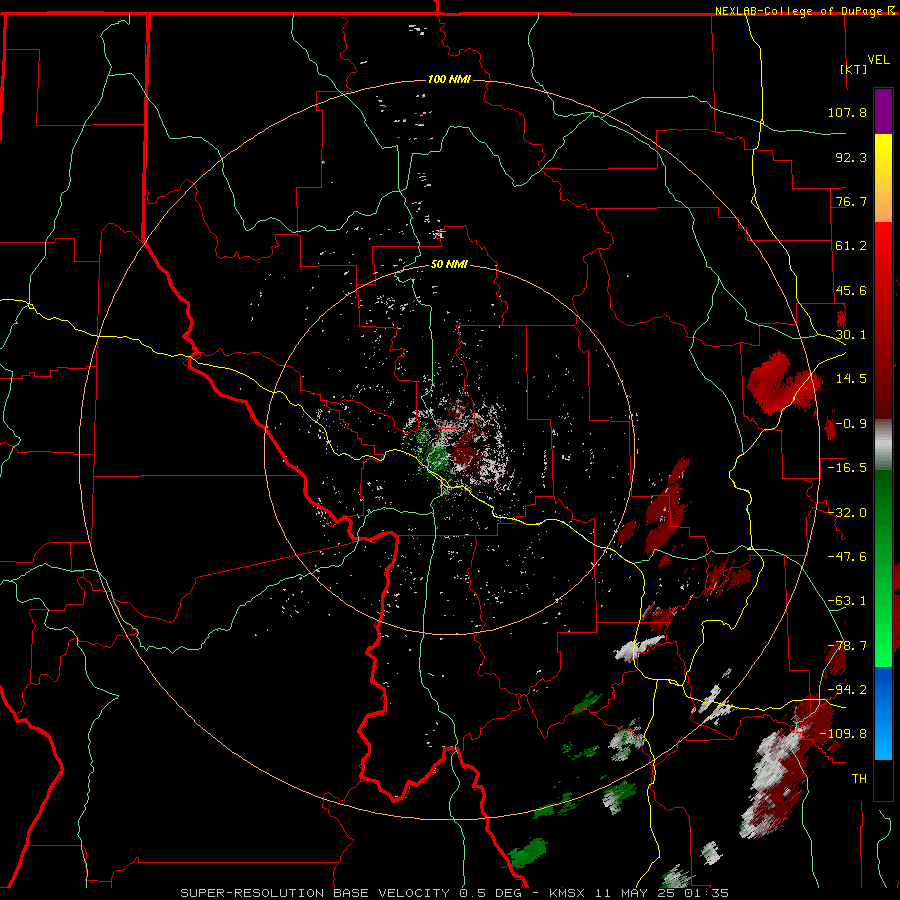Select the 61.2 scale value
Image resolution: width=900 pixels, height=900 pixels.
pyautogui.click(x=851, y=246)
